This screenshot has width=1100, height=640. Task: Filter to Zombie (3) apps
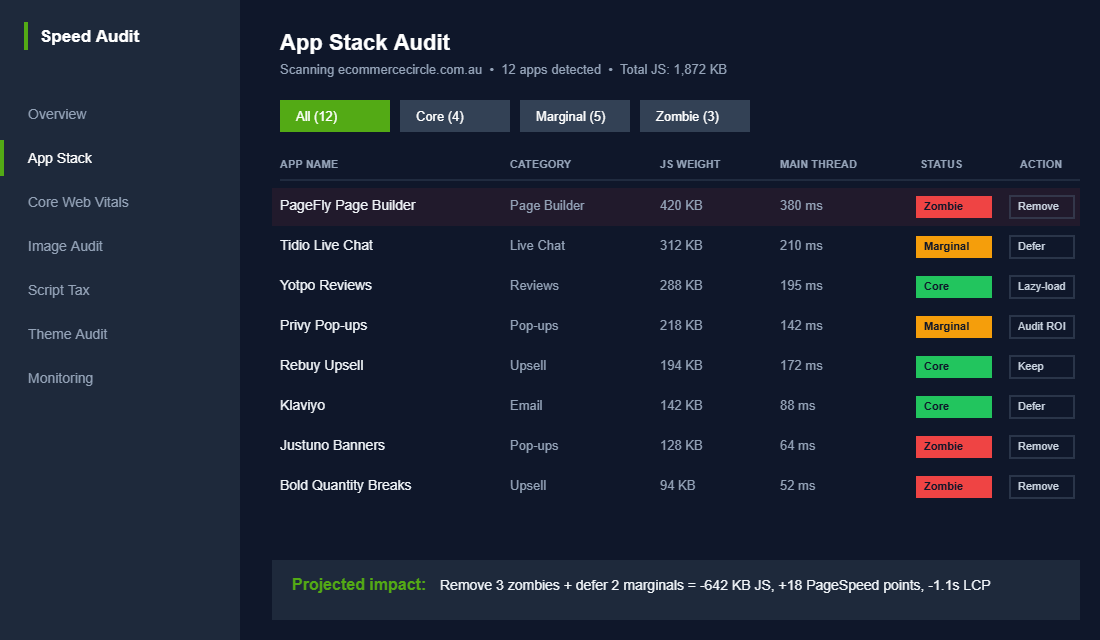[695, 116]
